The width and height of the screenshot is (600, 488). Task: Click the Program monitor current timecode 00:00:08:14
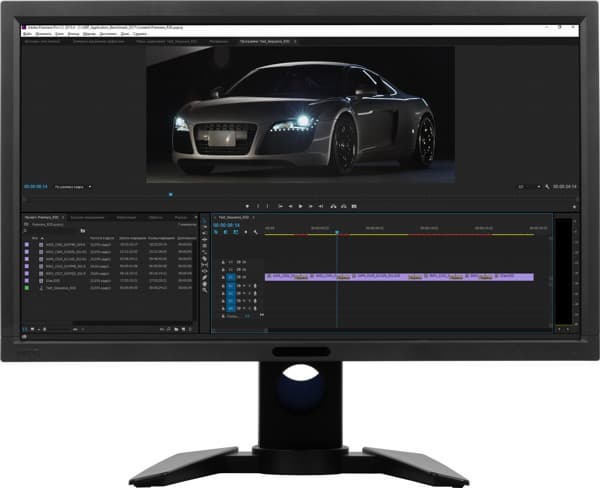pyautogui.click(x=36, y=187)
